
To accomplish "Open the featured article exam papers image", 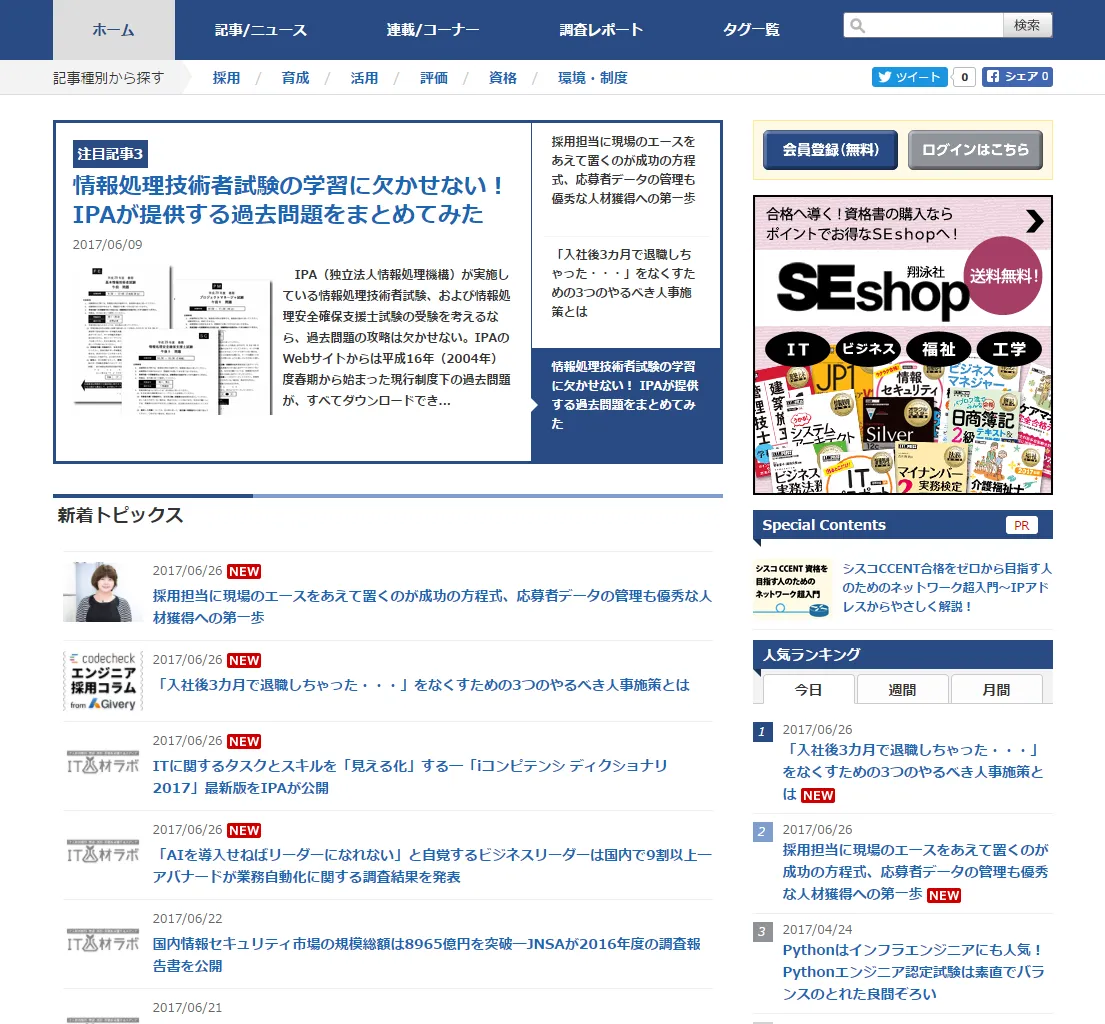I will [x=173, y=340].
